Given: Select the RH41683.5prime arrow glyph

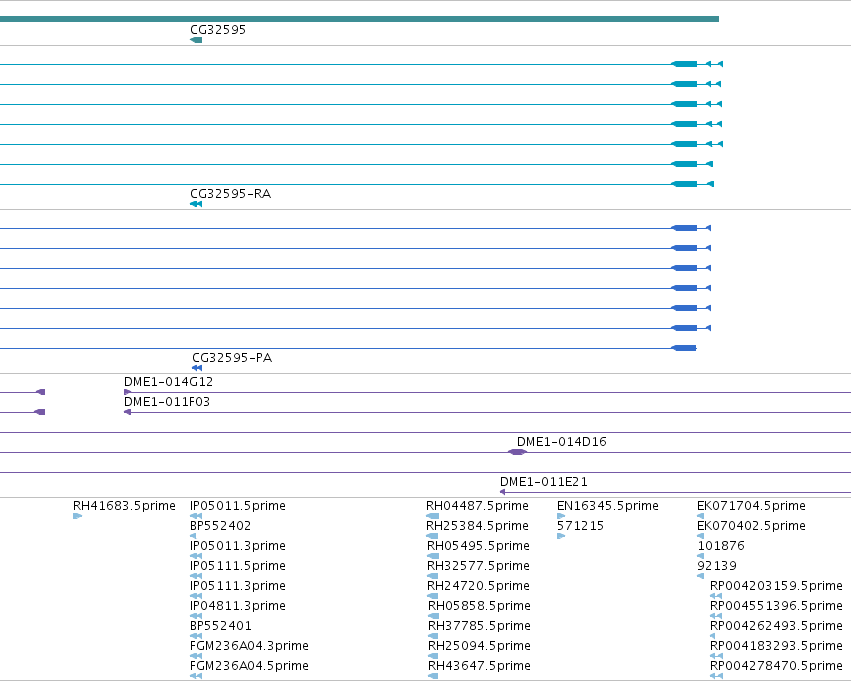Looking at the screenshot, I should click(77, 516).
